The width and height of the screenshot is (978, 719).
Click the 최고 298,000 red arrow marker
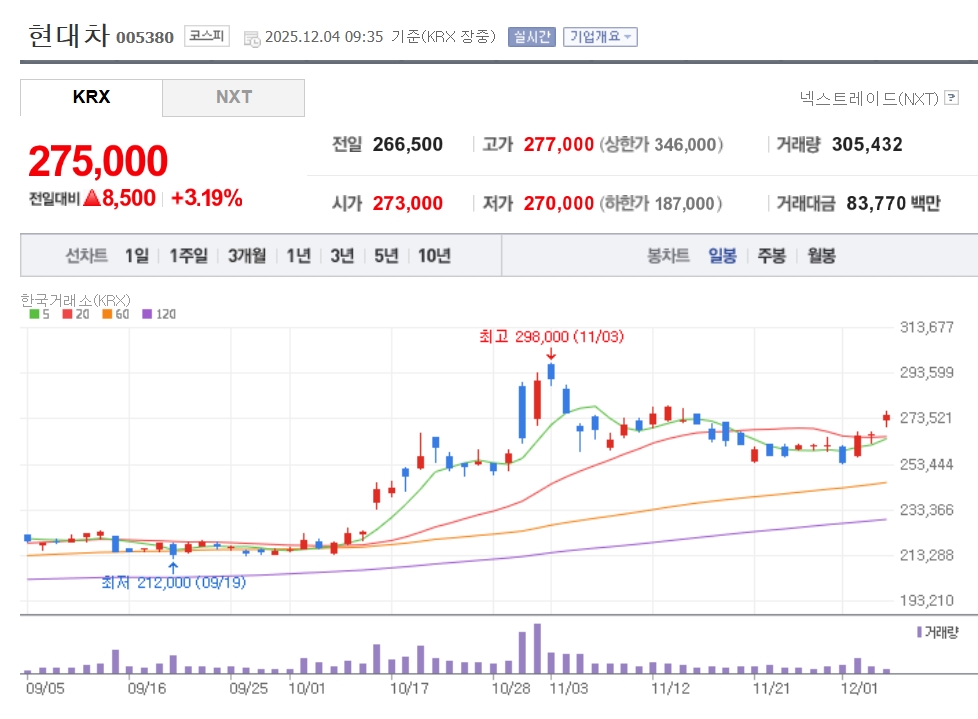click(x=551, y=354)
